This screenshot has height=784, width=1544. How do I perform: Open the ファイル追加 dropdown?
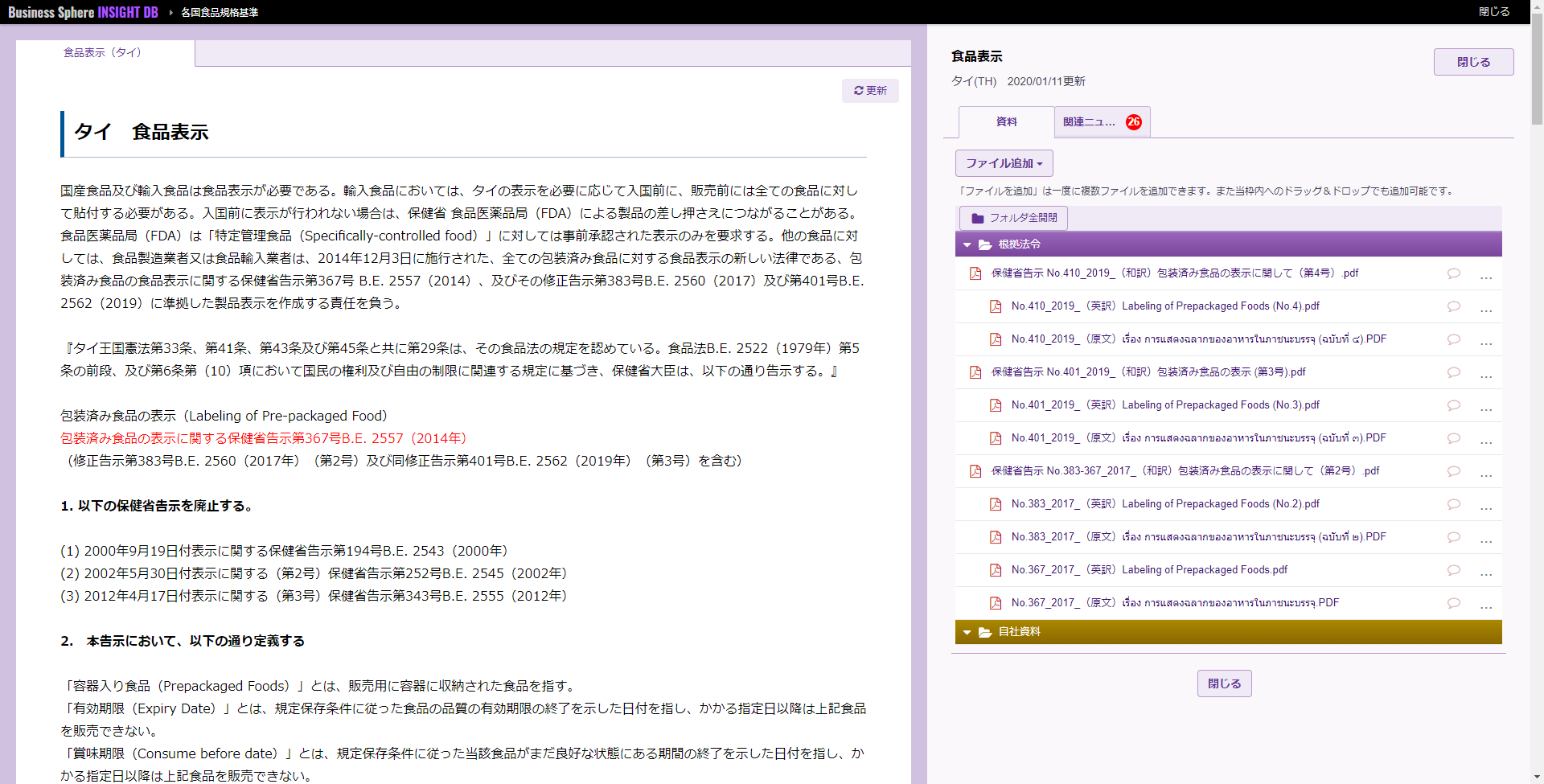click(1004, 163)
